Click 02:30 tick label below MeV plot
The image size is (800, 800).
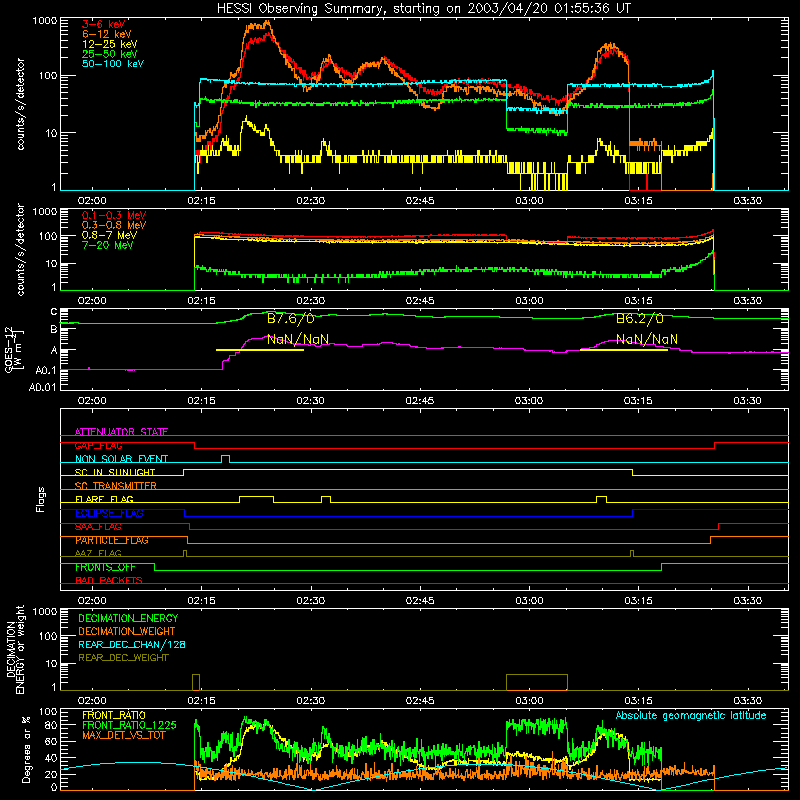tap(310, 301)
